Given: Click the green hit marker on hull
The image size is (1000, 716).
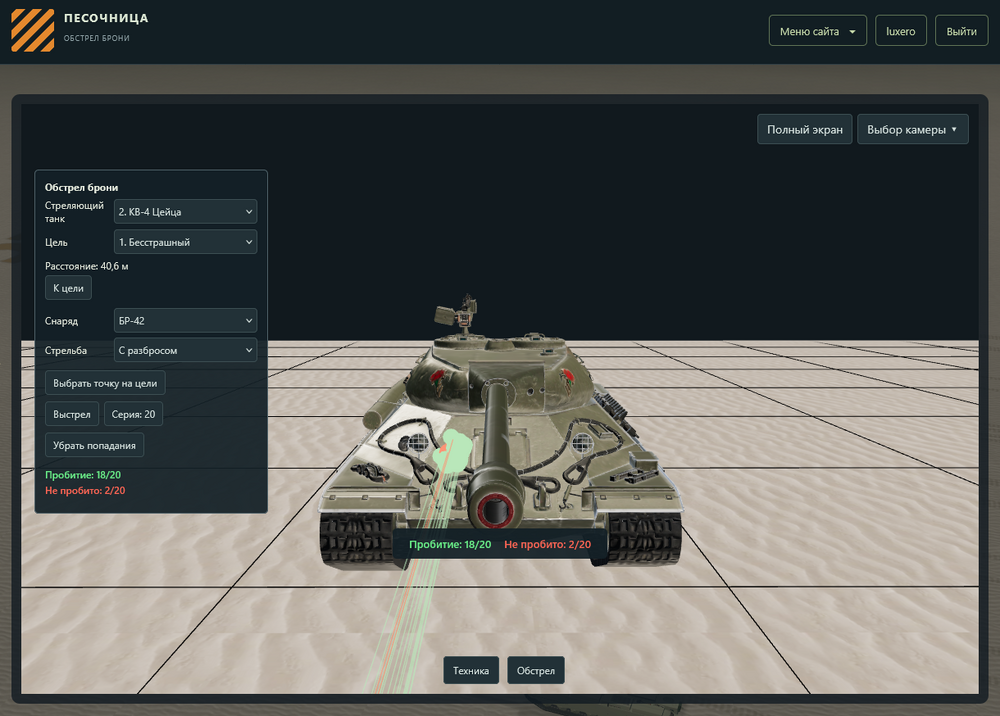Looking at the screenshot, I should 452,451.
